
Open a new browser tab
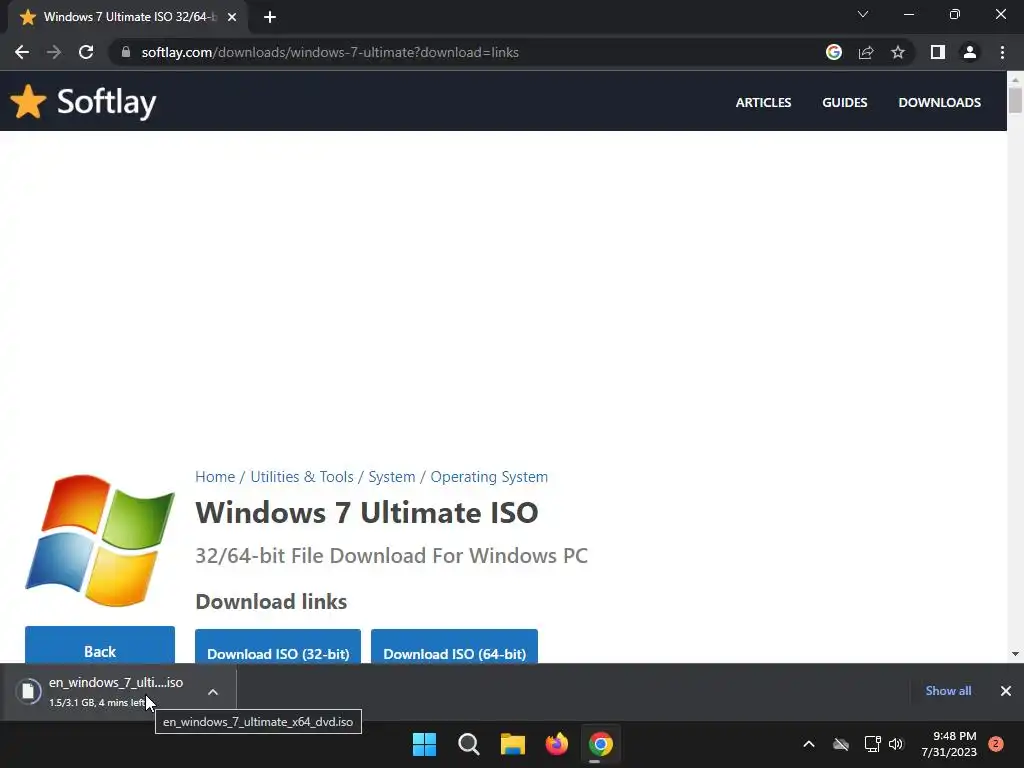[x=270, y=17]
